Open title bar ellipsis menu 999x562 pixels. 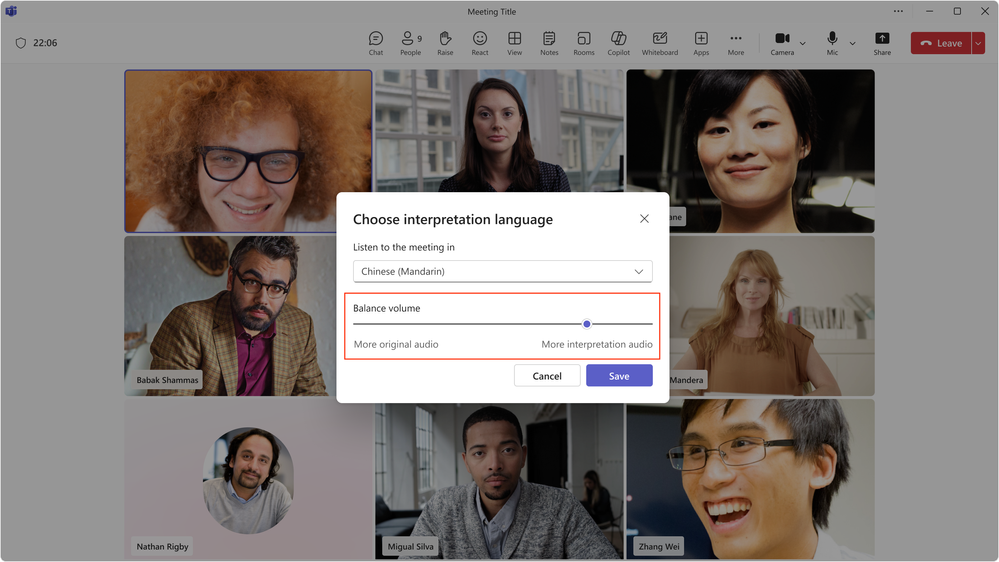pyautogui.click(x=898, y=11)
